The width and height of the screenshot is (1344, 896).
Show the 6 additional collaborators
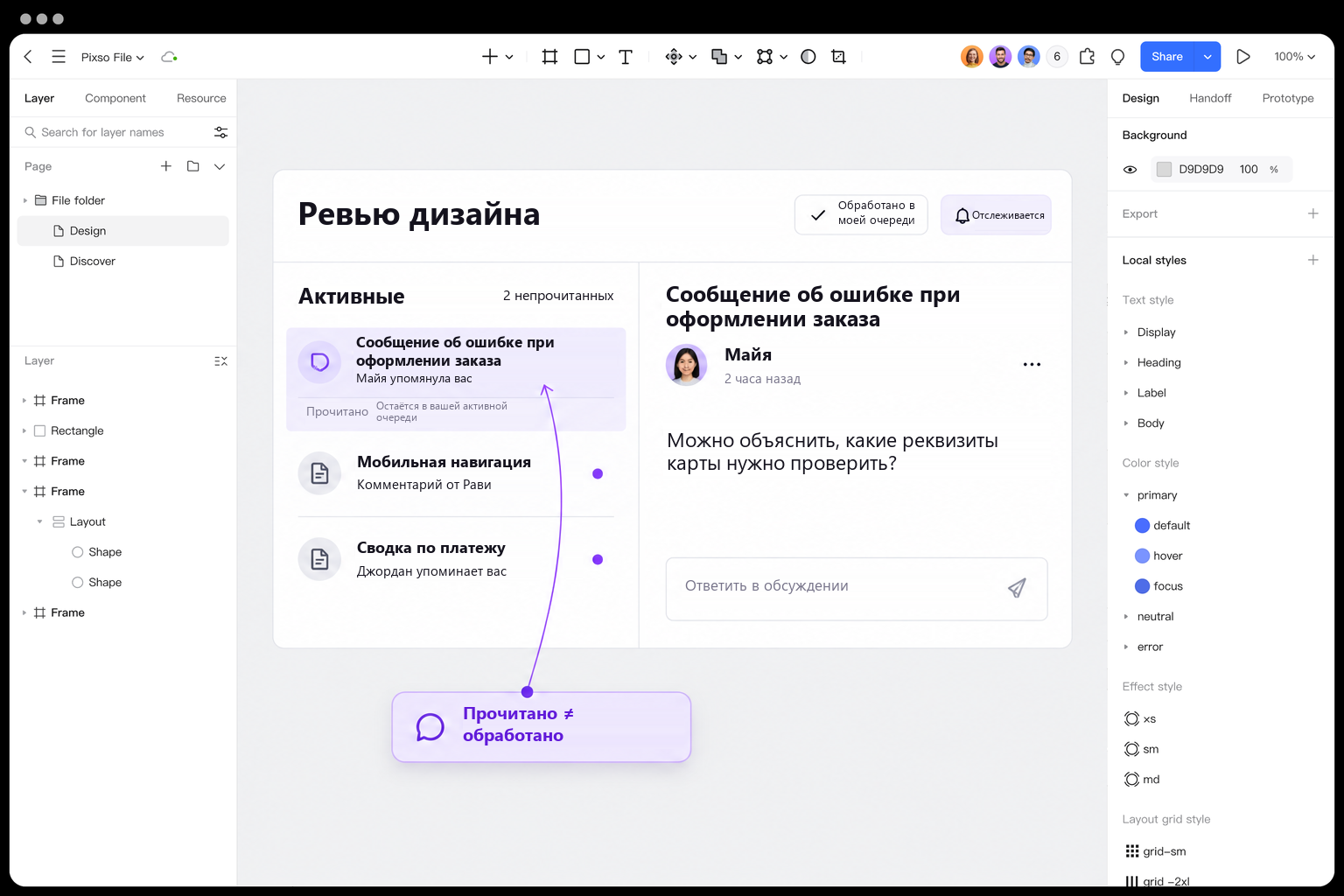pos(1057,57)
